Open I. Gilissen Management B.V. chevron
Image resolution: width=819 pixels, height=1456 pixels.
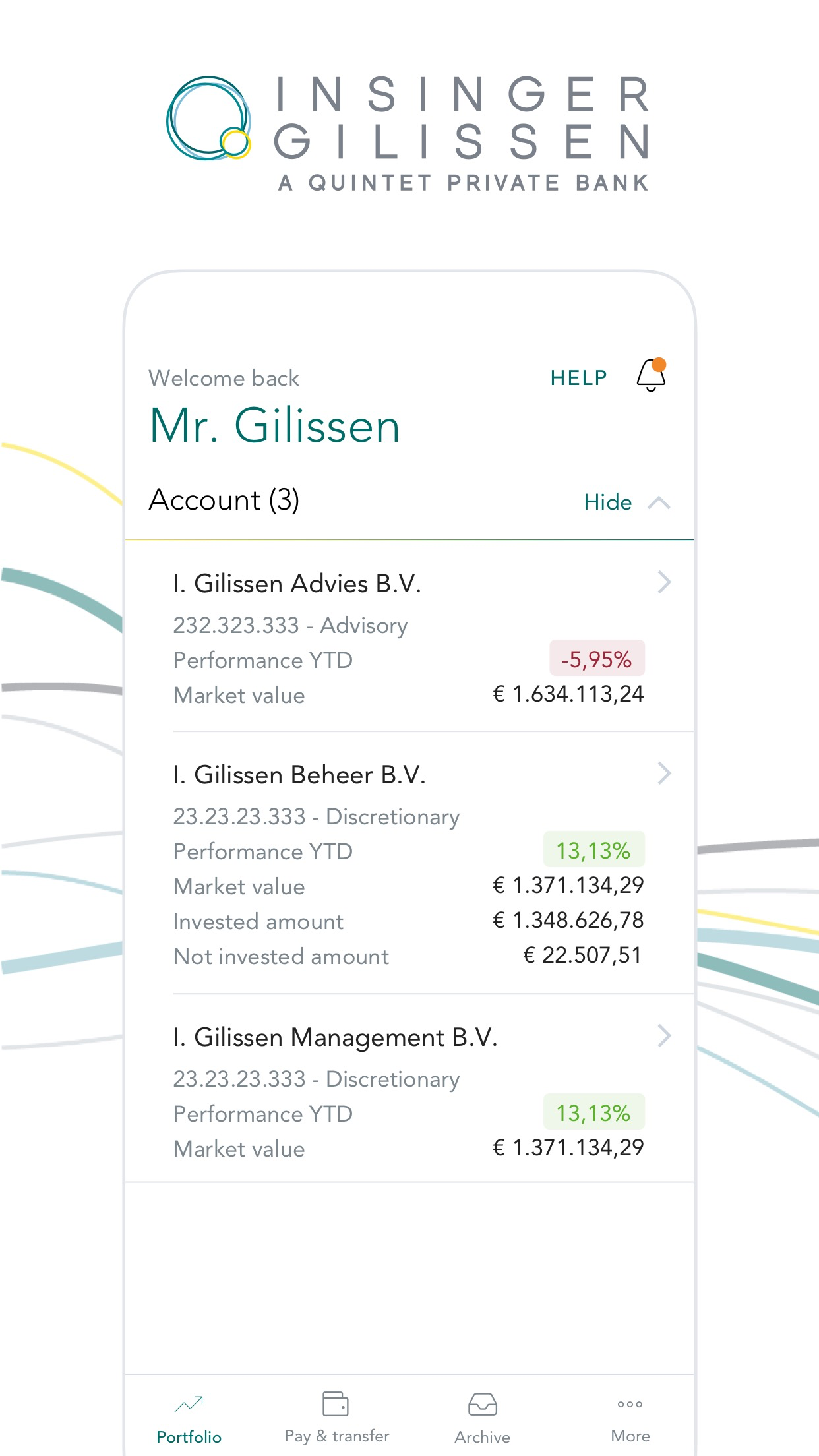(664, 1036)
